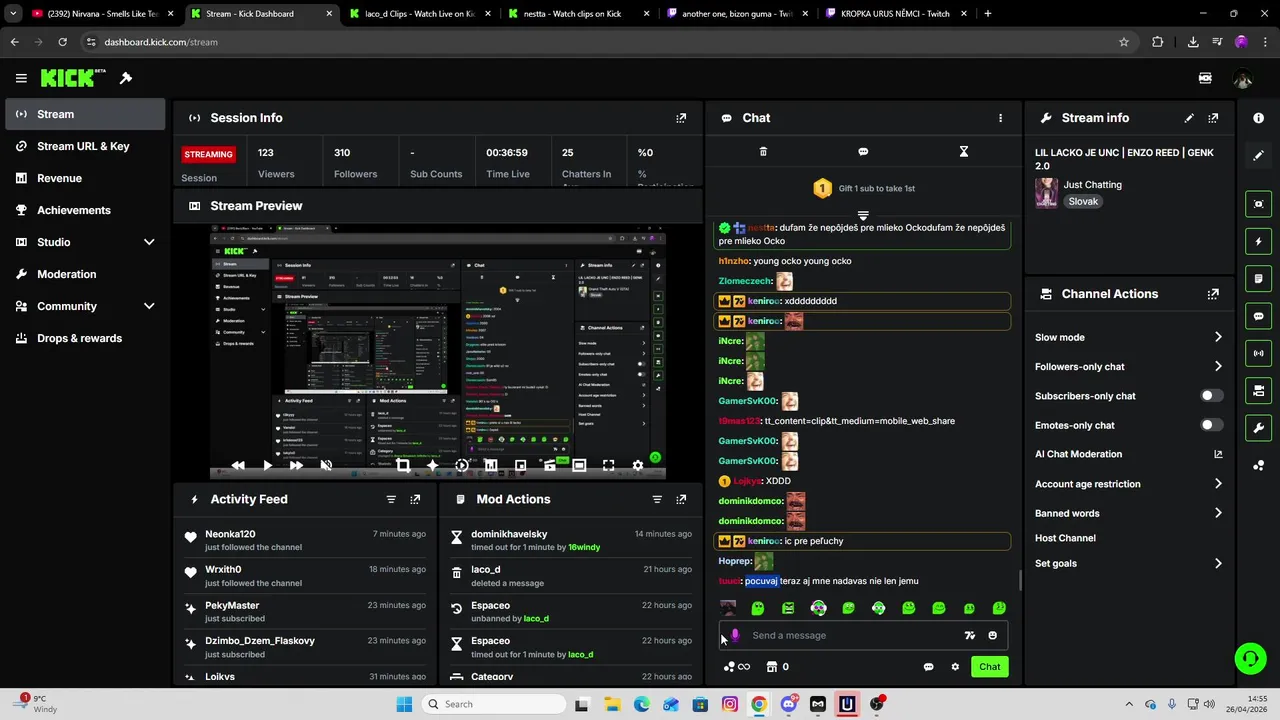The width and height of the screenshot is (1280, 720).
Task: Click the speech bubble icon in Chat toolbar
Action: point(863,152)
